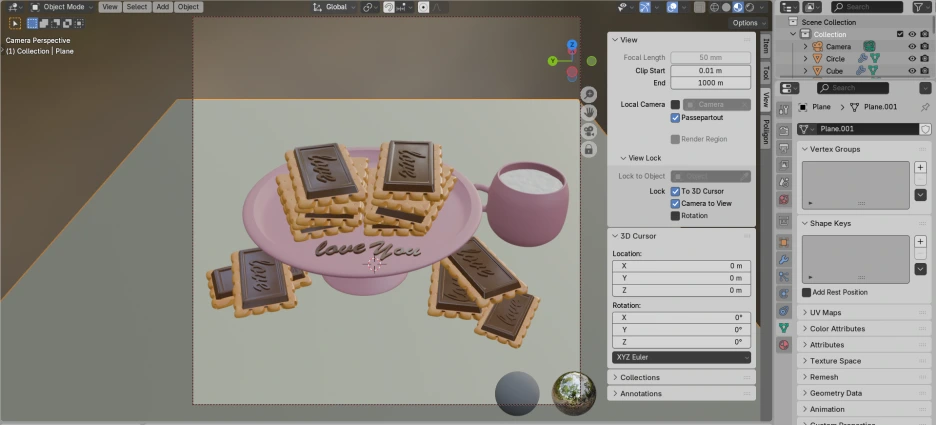Expand the Remesh panel
The image size is (936, 425).
tap(864, 377)
